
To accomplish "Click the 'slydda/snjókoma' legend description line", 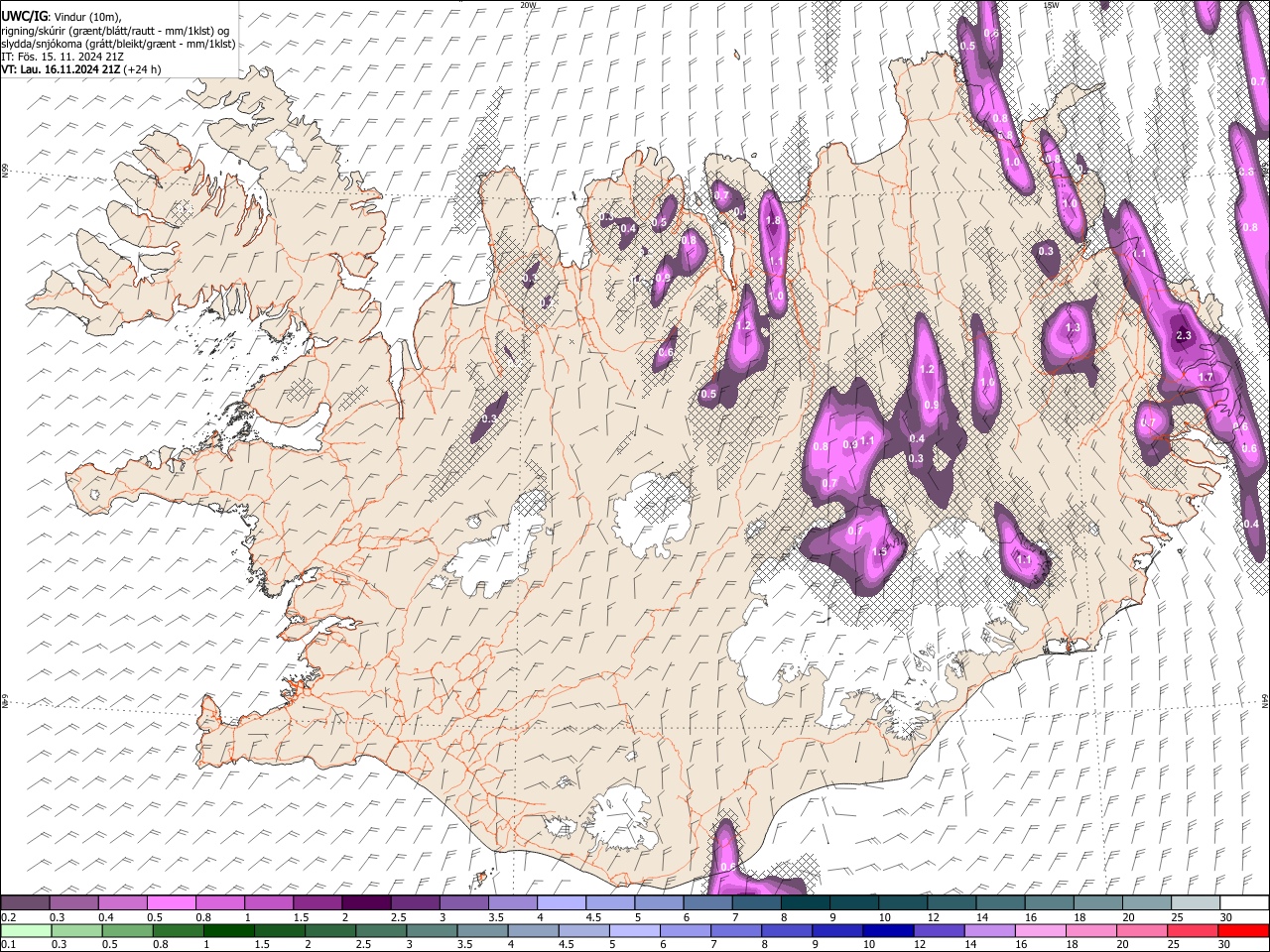I will click(118, 44).
